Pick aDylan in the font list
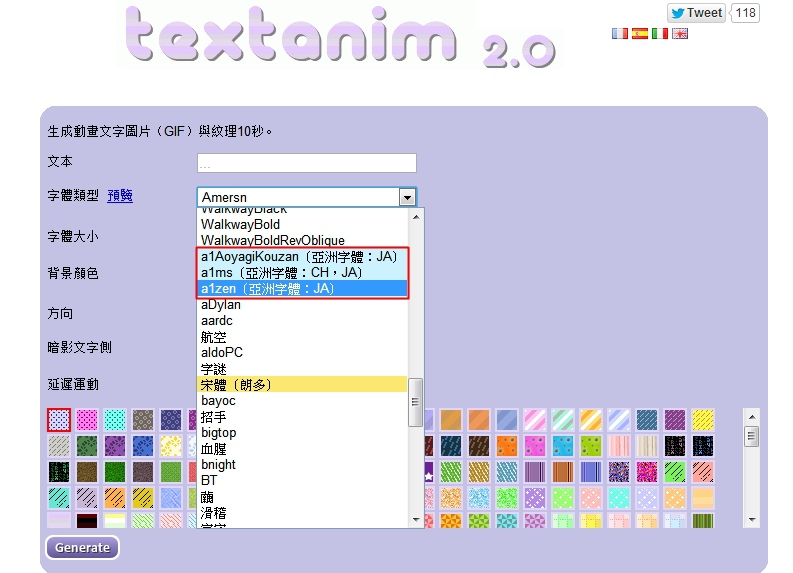 pyautogui.click(x=302, y=305)
